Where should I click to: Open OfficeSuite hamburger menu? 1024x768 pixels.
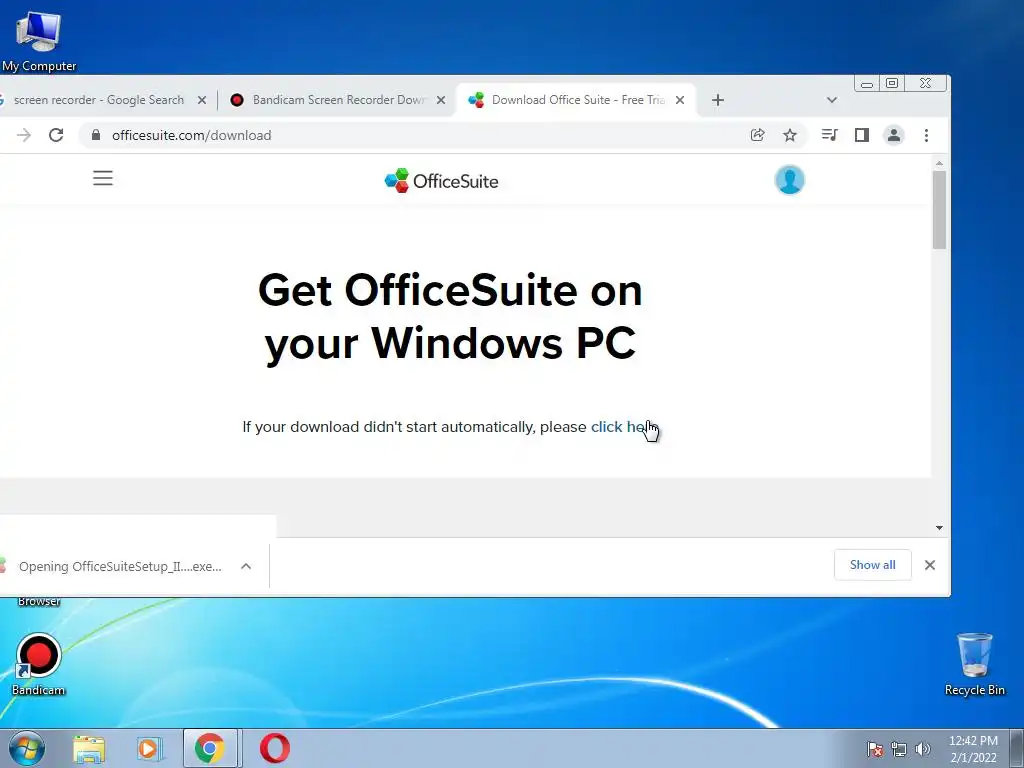tap(103, 178)
